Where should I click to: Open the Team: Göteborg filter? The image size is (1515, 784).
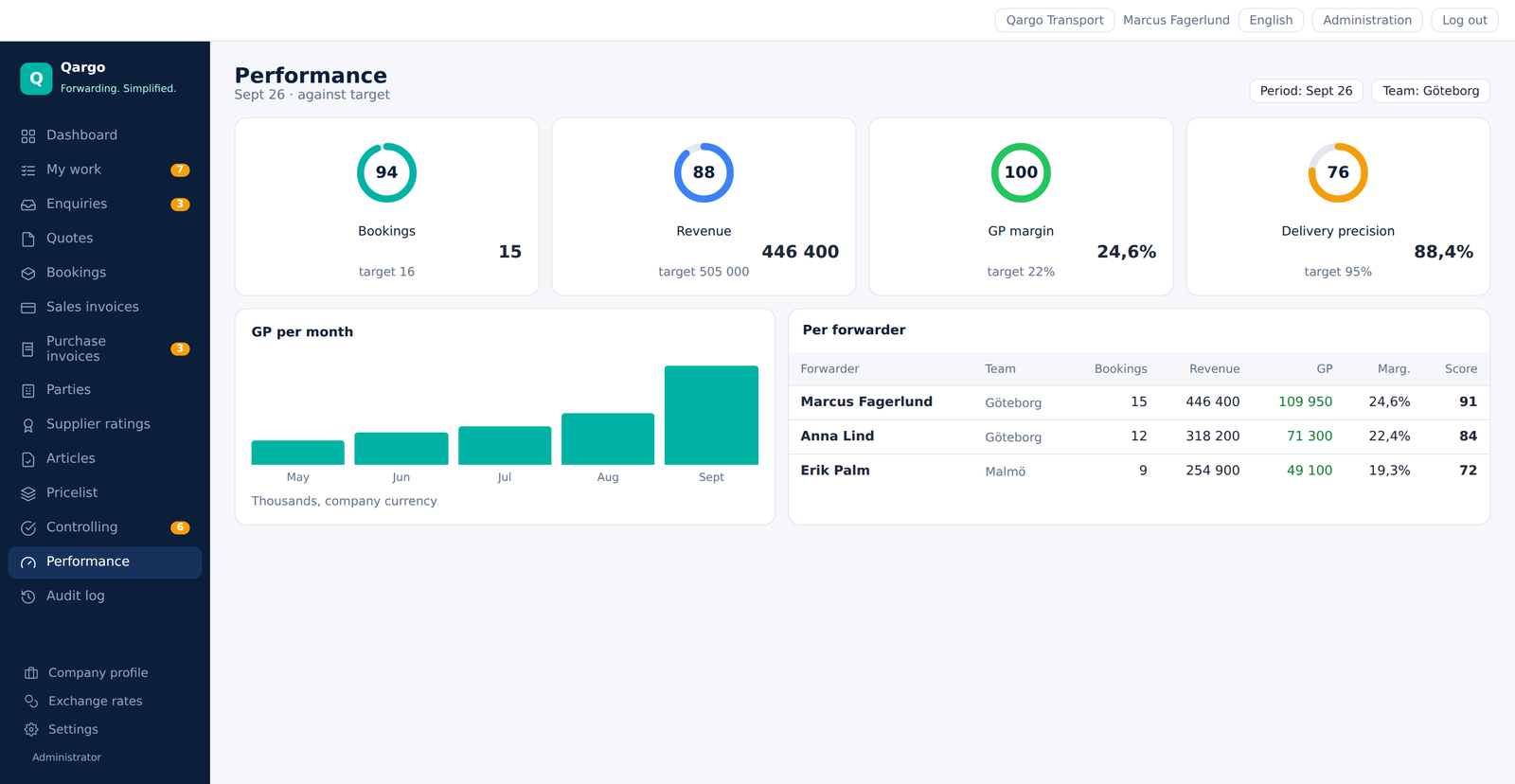click(x=1431, y=91)
